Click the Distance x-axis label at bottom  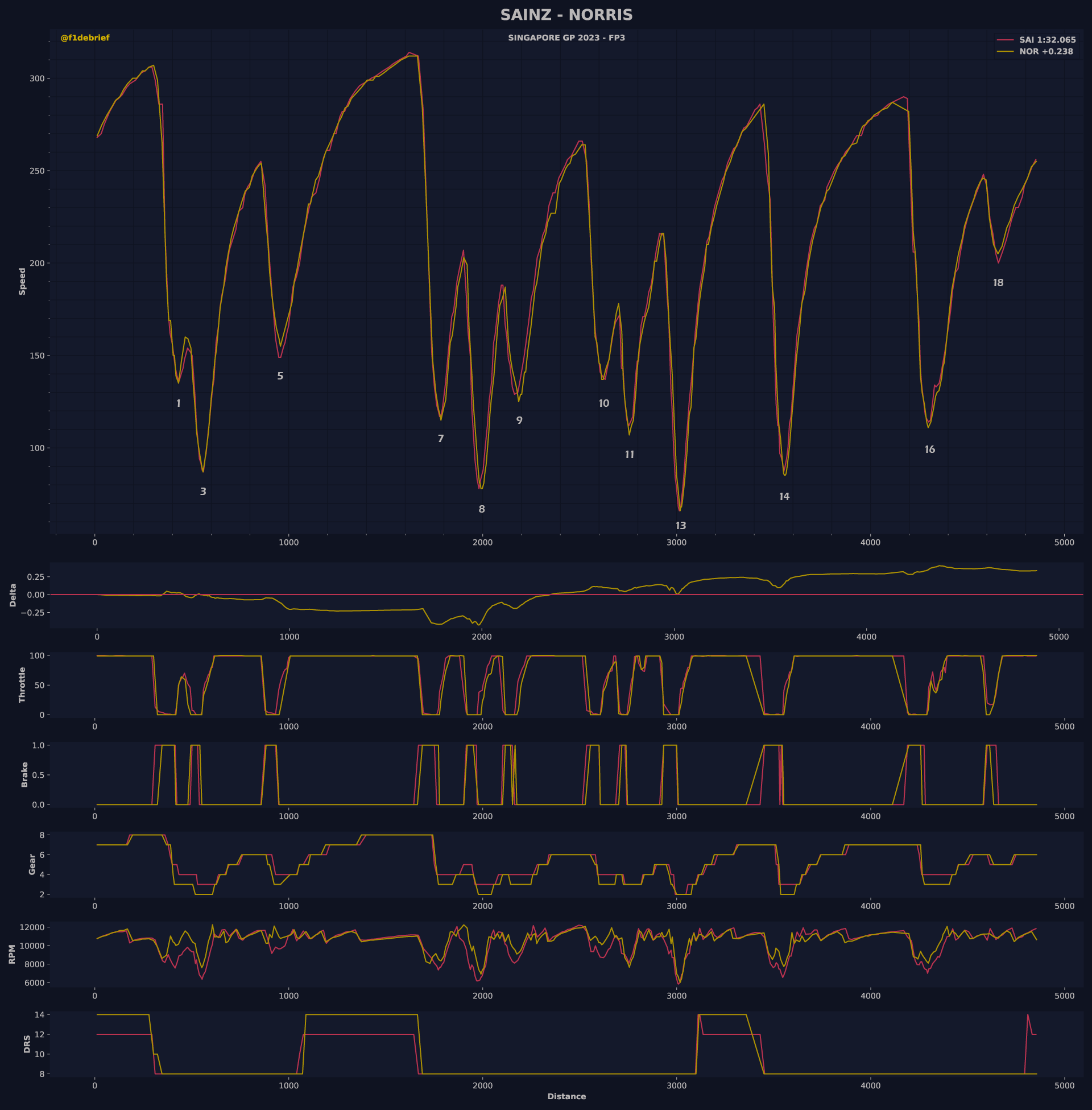566,1097
